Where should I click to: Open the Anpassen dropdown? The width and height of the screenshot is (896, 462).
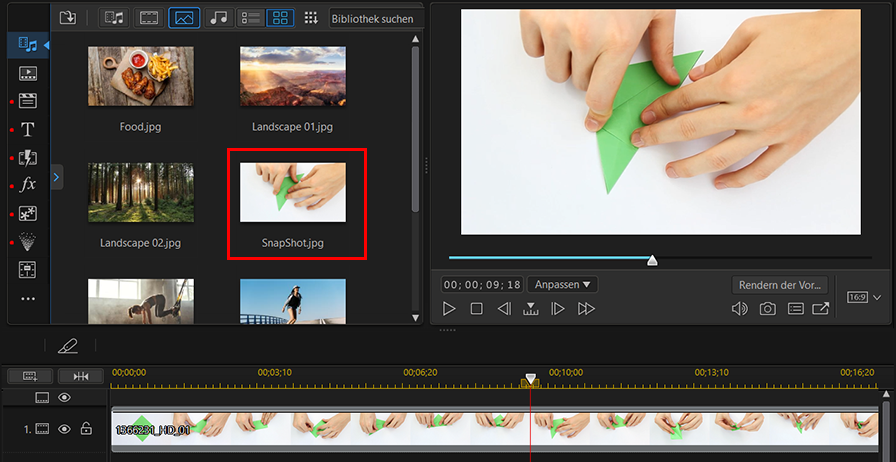coord(562,284)
